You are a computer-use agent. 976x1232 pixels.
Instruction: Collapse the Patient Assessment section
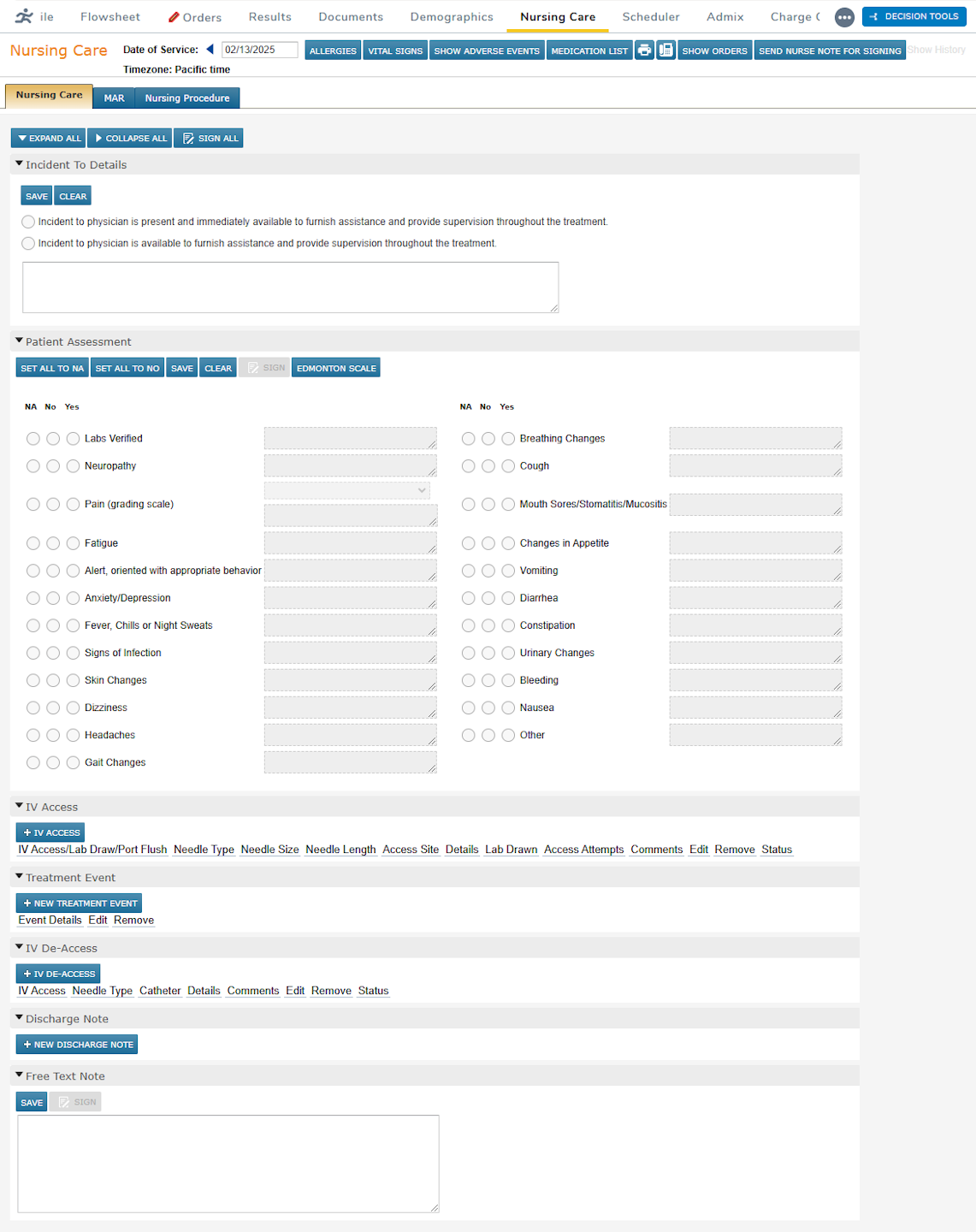[x=18, y=340]
